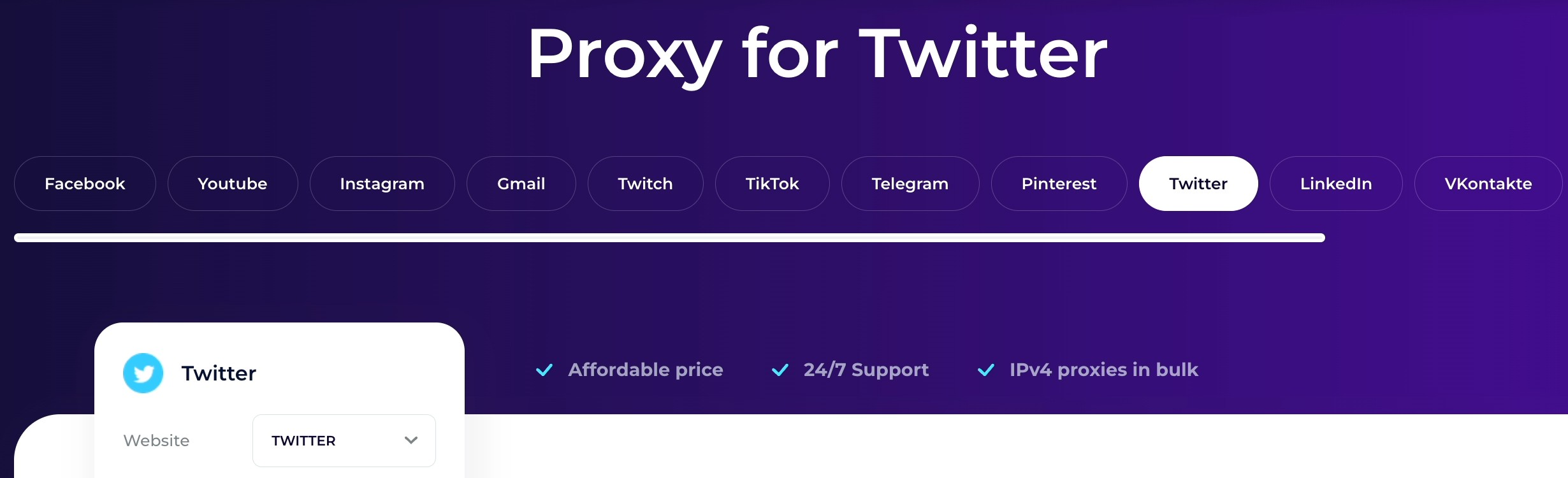Click the checkmark beside 24/7 Support
Screen dimensions: 1568x478
(780, 370)
